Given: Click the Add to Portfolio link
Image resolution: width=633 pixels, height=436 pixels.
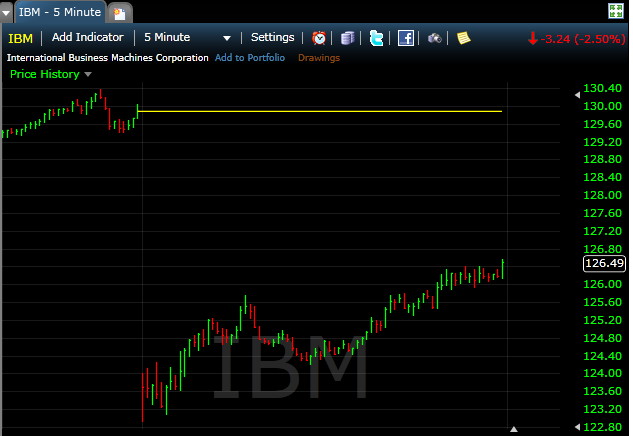Looking at the screenshot, I should [249, 58].
